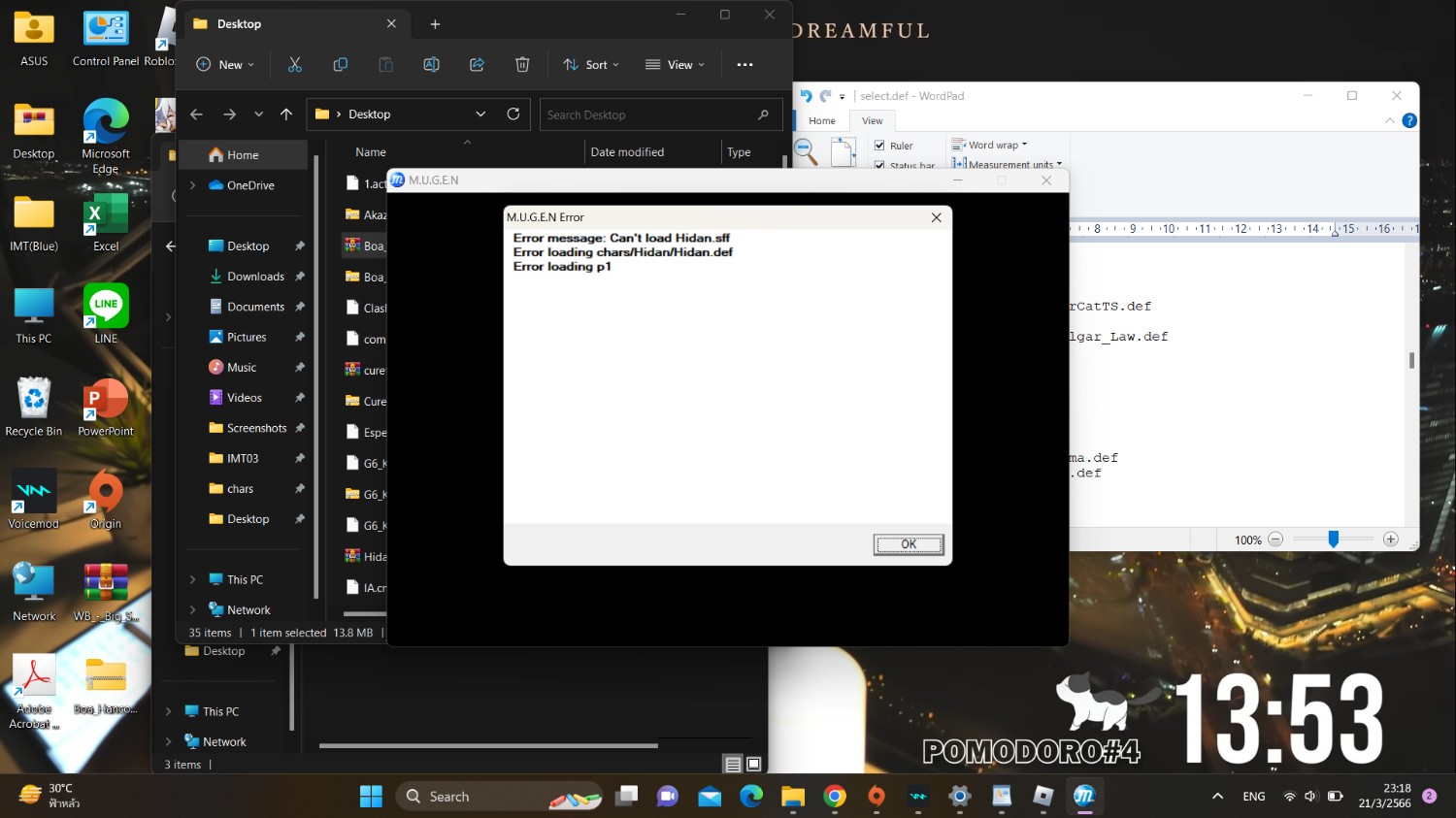This screenshot has width=1456, height=818.
Task: Click the Copy icon in Explorer toolbar
Action: (340, 65)
